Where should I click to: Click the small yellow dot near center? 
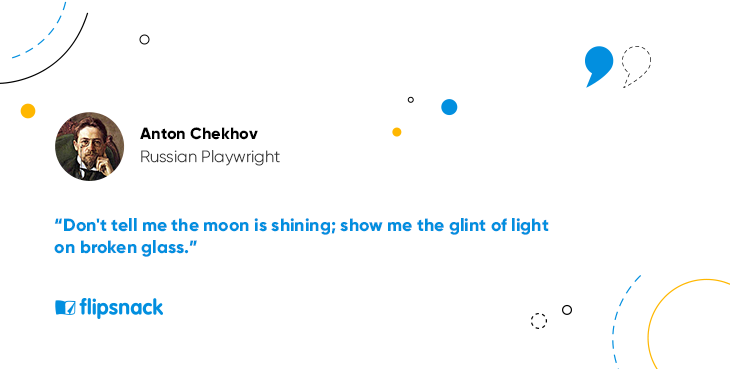click(397, 132)
